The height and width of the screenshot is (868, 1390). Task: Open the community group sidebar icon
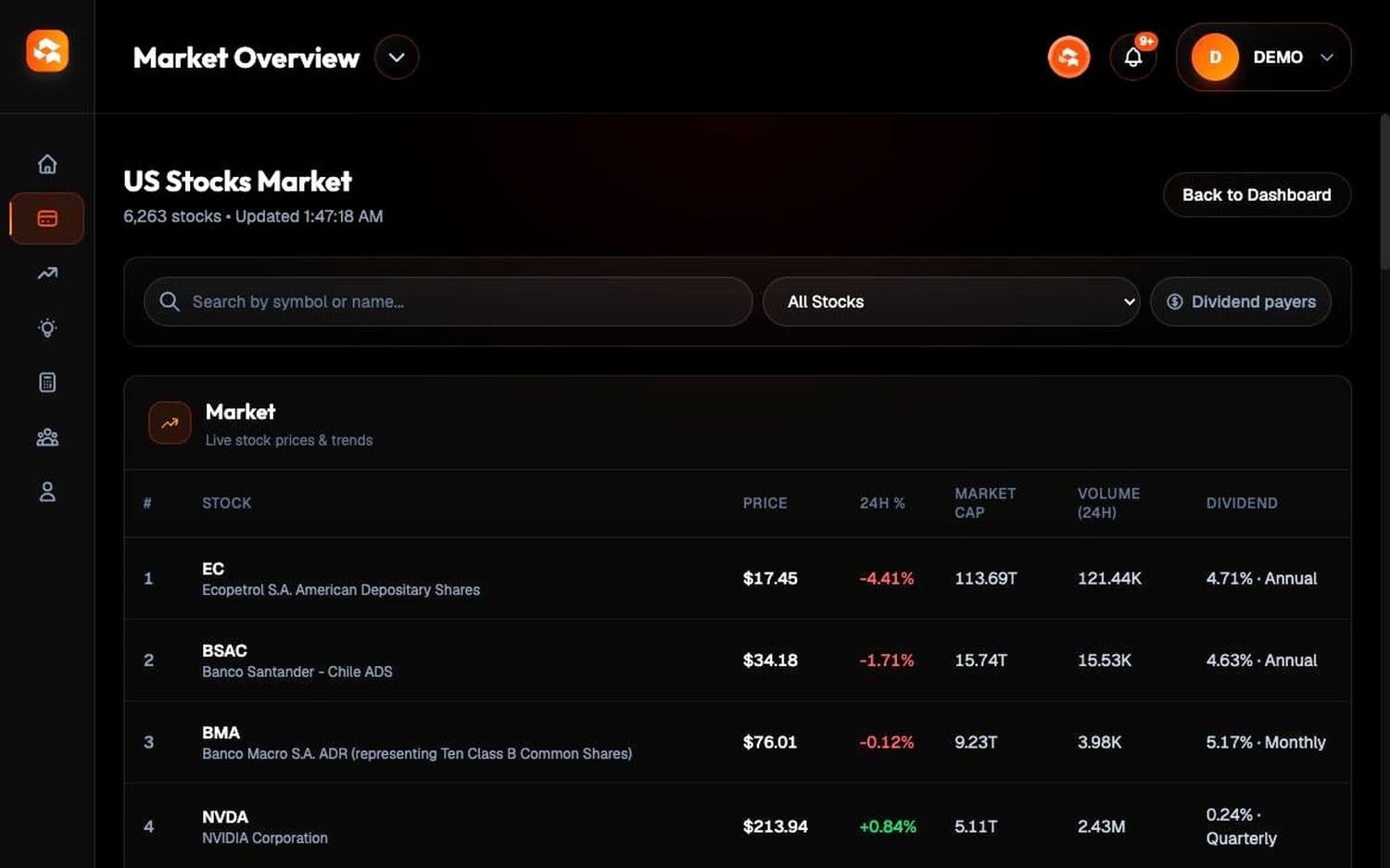tap(47, 437)
